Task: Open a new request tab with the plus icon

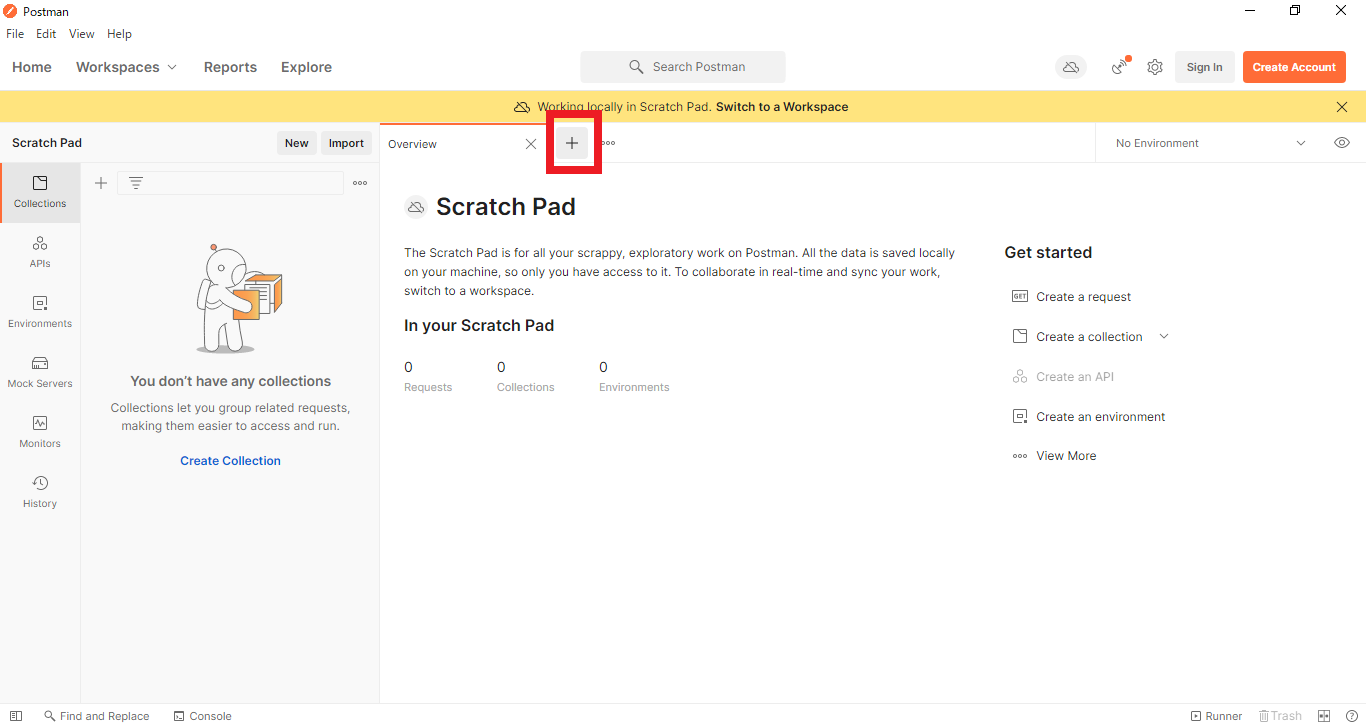Action: [x=572, y=143]
